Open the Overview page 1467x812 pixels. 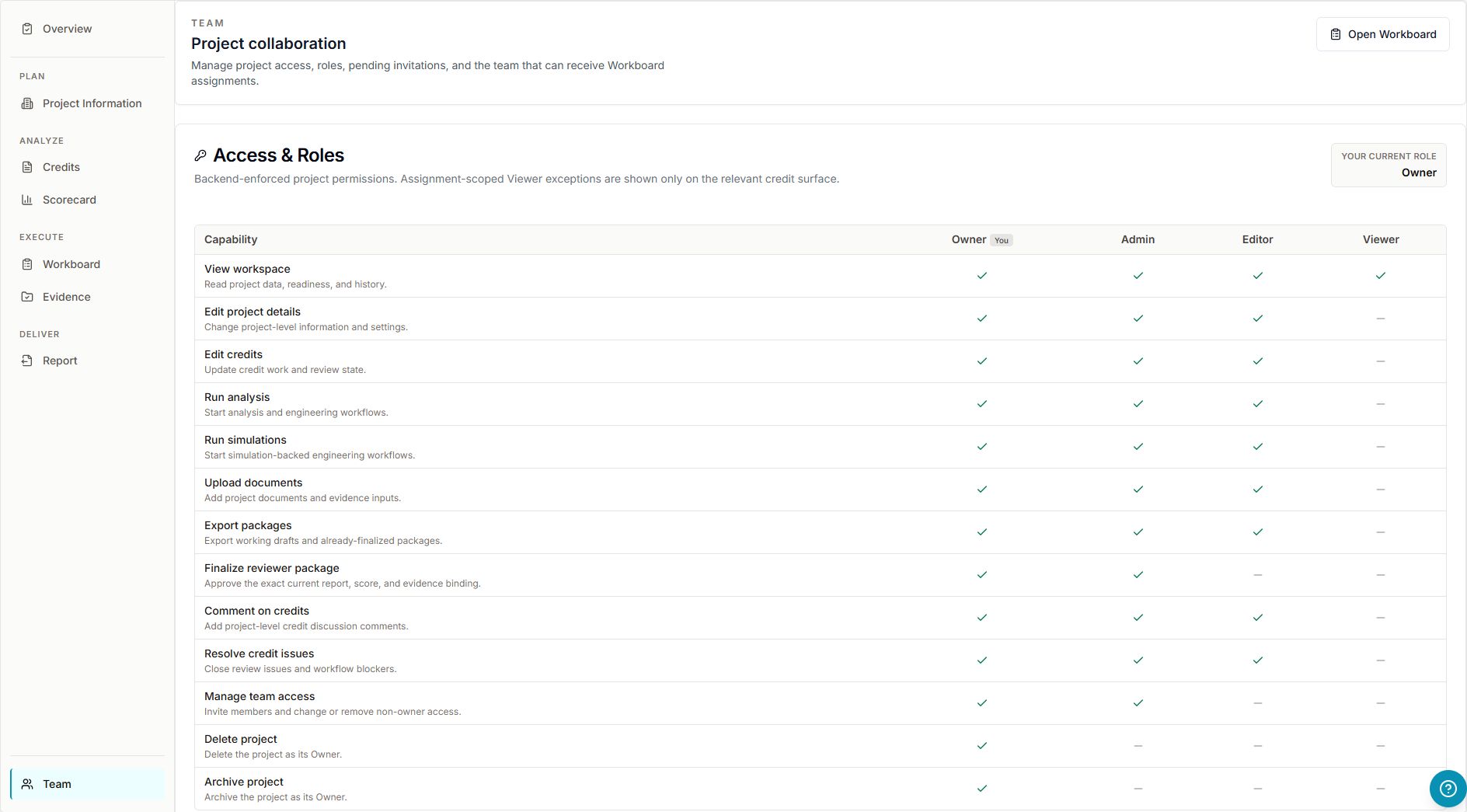[88, 29]
